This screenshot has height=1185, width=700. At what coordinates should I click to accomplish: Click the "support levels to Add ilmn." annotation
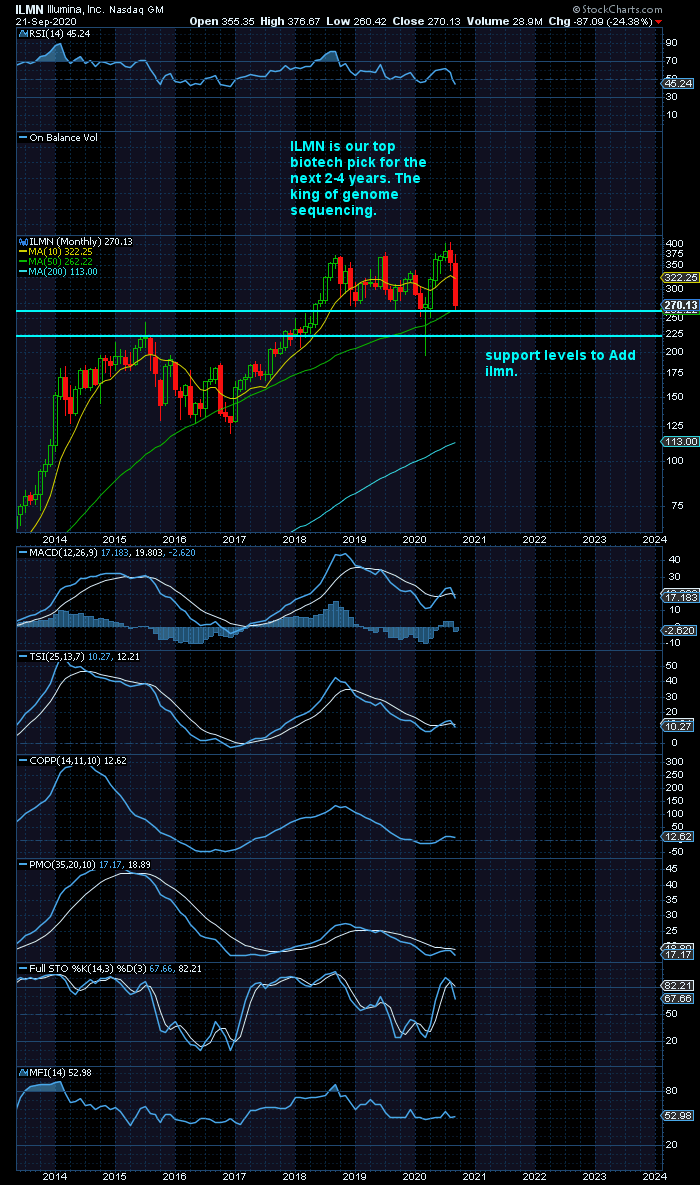point(560,363)
